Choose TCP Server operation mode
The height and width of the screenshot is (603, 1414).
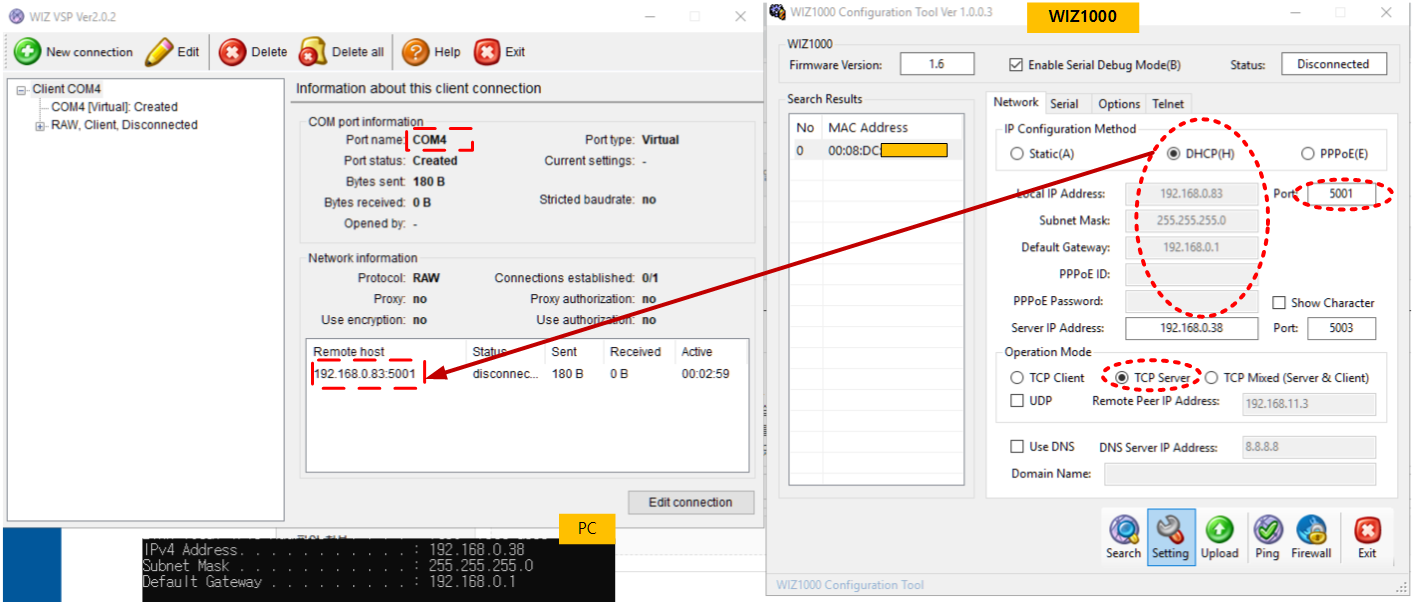point(1122,378)
